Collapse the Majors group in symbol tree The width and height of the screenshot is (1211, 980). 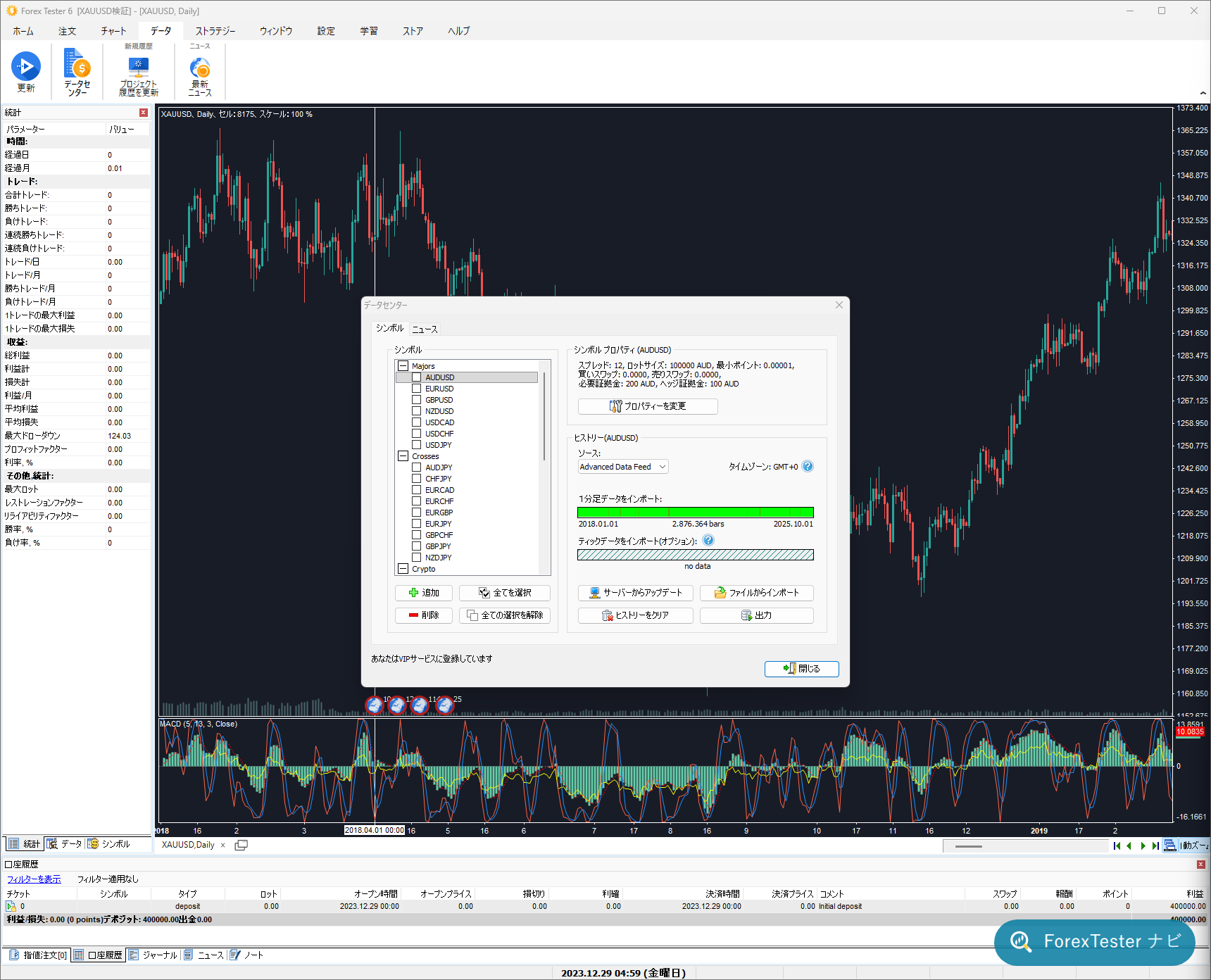[x=403, y=366]
